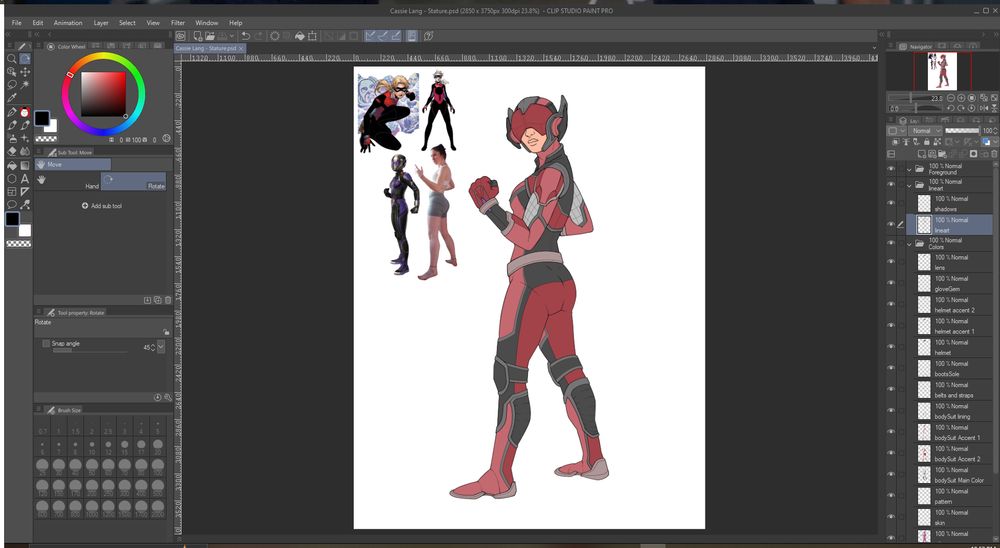Click the color wheel saturation square
The width and height of the screenshot is (1000, 548).
coord(102,95)
